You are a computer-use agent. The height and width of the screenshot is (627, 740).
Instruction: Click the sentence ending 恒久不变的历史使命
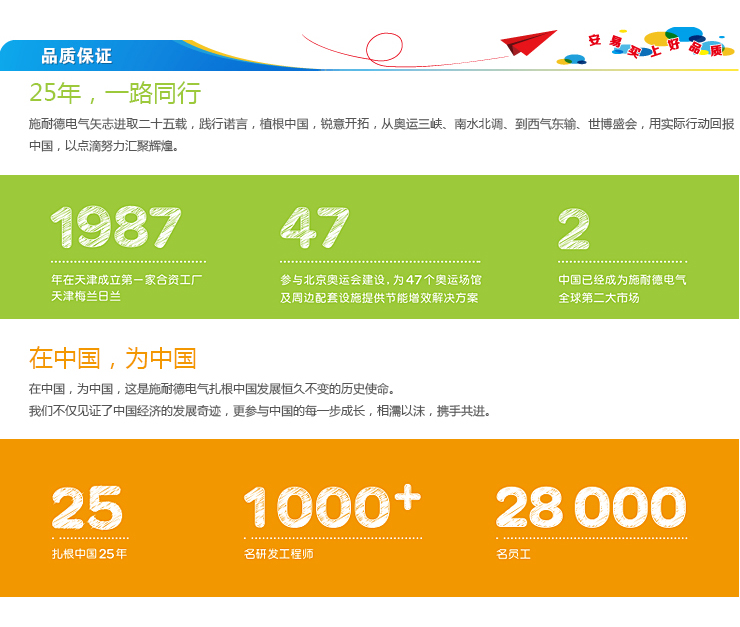click(212, 389)
